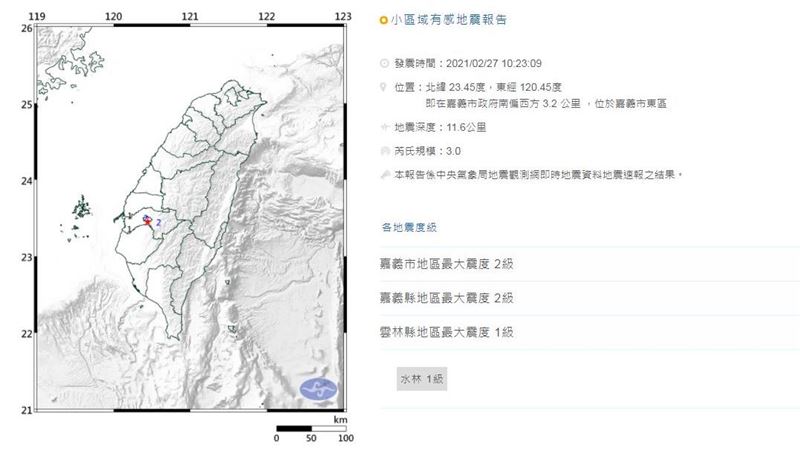
Task: Click latitude label 24 left of map
Action: tap(27, 181)
